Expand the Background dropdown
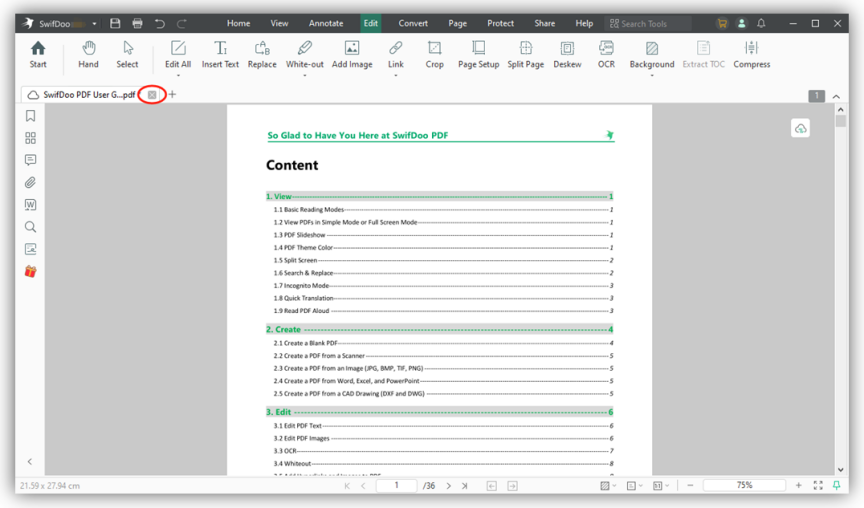 click(x=652, y=75)
